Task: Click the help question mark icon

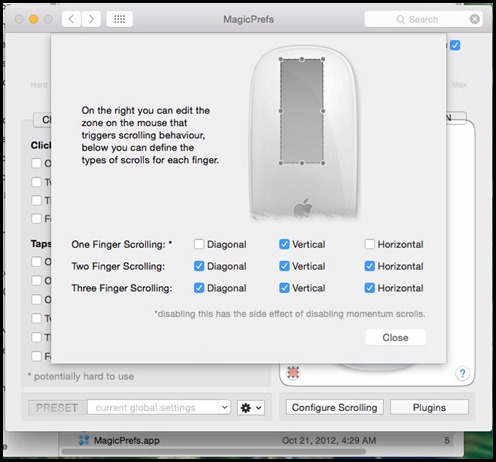Action: pyautogui.click(x=463, y=373)
